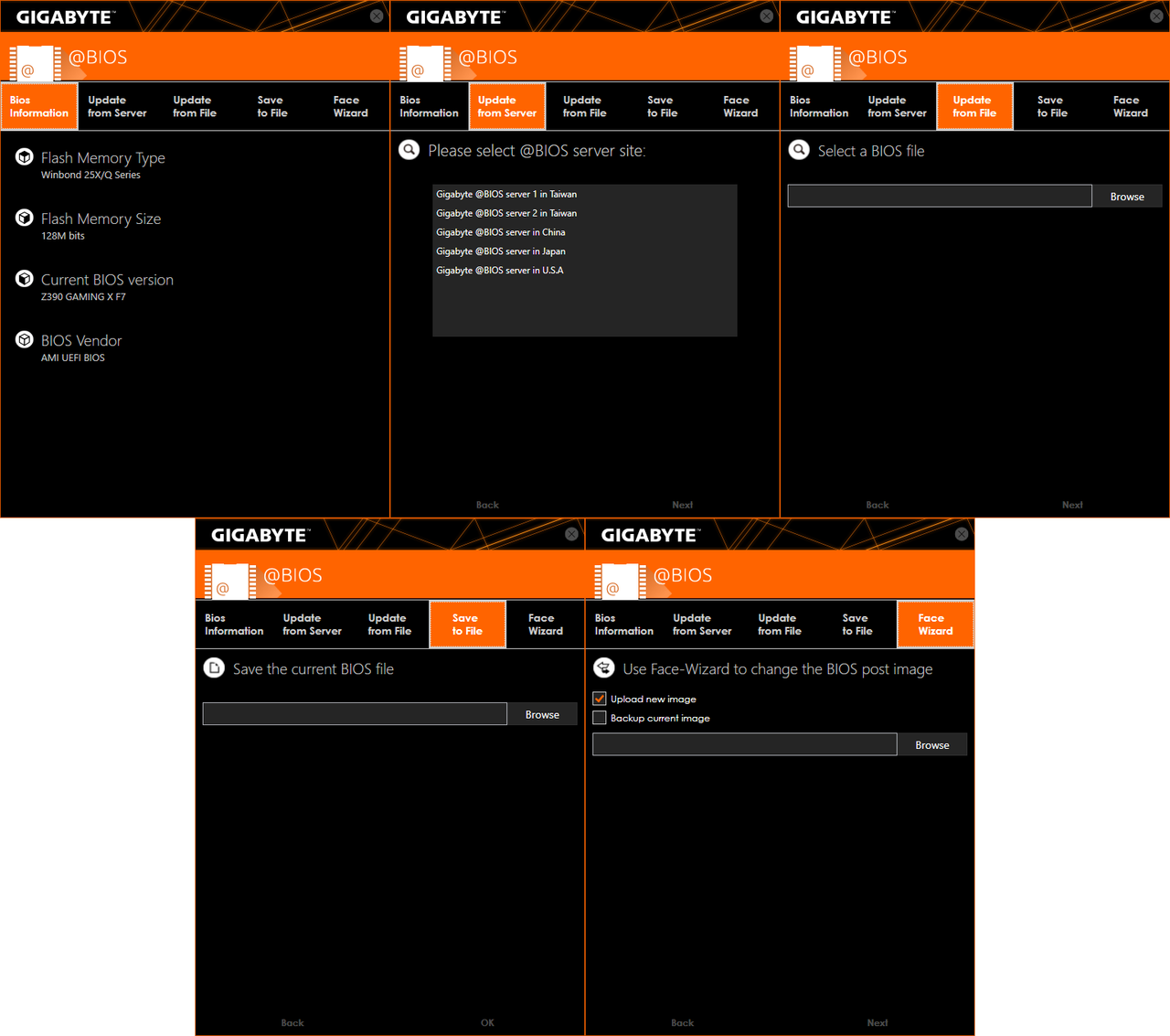Click magnifier icon beside 'Please select @BIOS server site'

(409, 150)
